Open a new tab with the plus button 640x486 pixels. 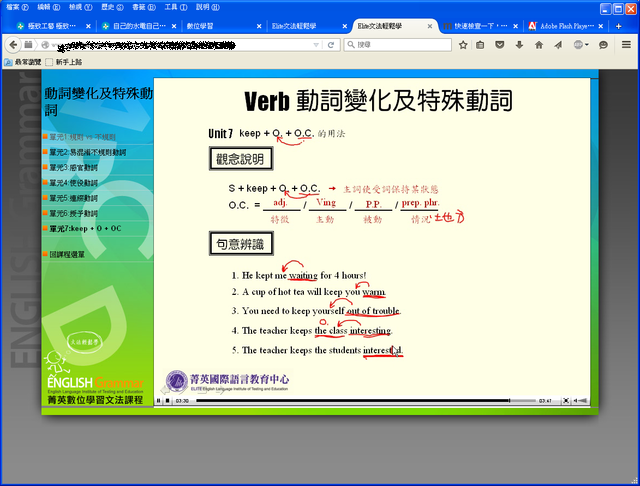pyautogui.click(x=618, y=26)
